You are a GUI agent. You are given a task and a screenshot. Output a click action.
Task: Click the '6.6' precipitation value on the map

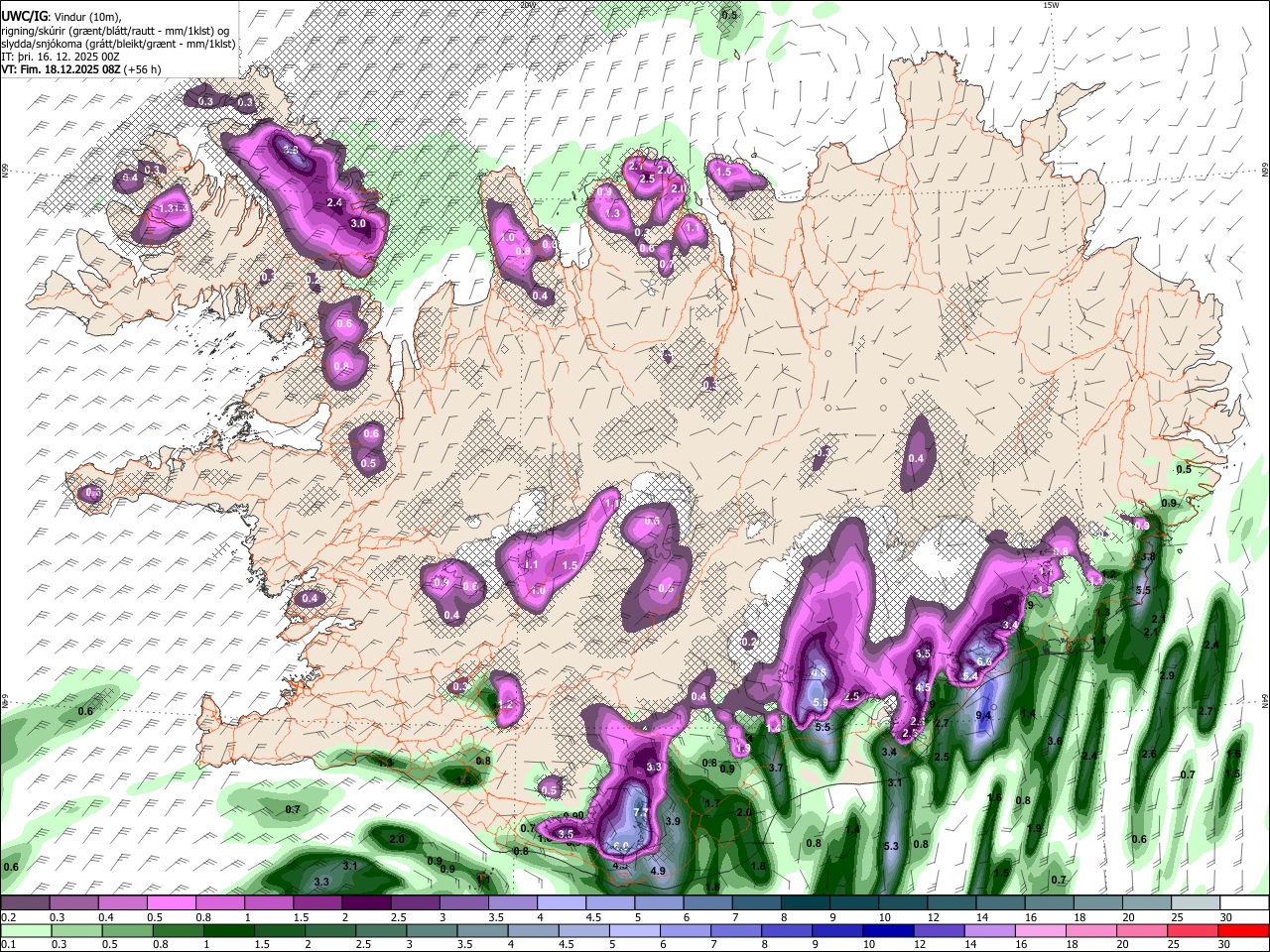click(984, 660)
